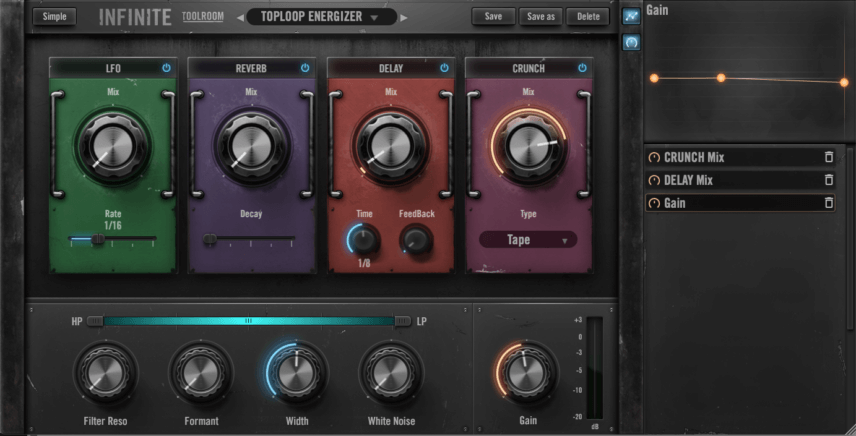Screen dimensions: 856x436
Task: Open the Toolroom link
Action: [x=203, y=16]
